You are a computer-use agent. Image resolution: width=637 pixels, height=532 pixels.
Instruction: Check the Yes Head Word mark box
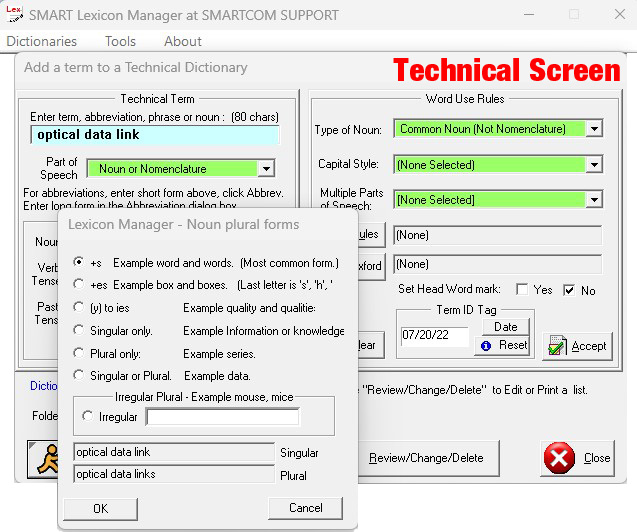(522, 290)
